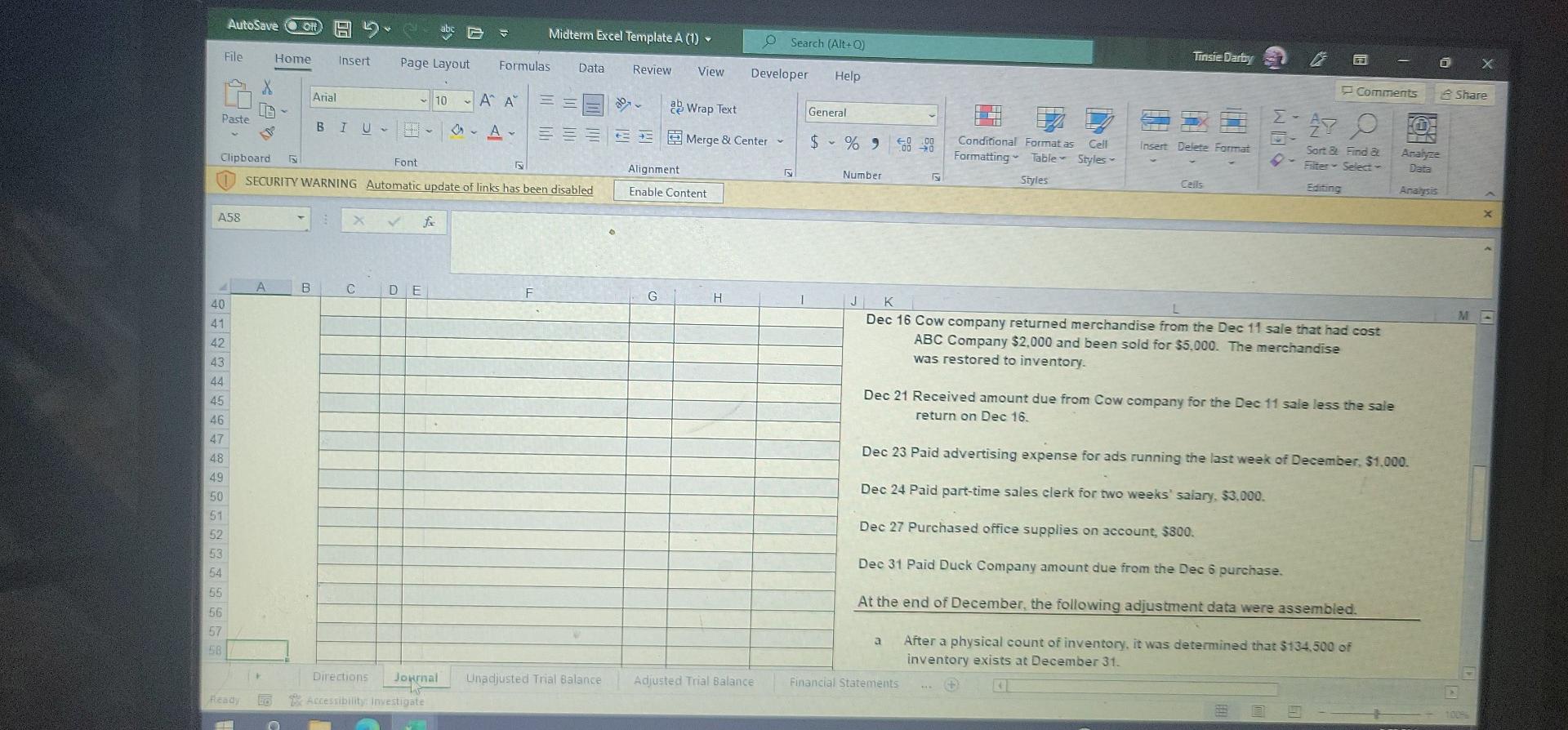Image resolution: width=1568 pixels, height=730 pixels.
Task: Click the Comma Style icon
Action: click(875, 145)
